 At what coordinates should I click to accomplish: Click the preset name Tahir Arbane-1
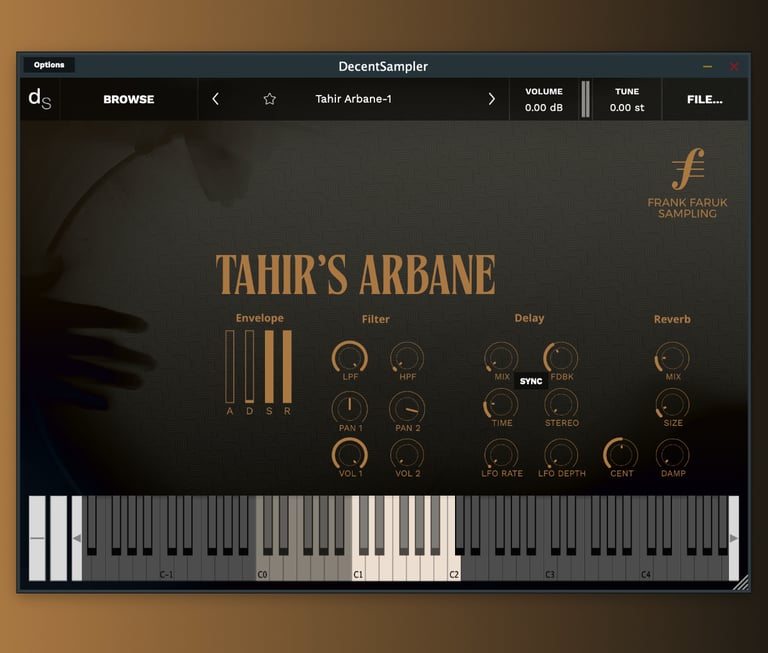(x=353, y=99)
